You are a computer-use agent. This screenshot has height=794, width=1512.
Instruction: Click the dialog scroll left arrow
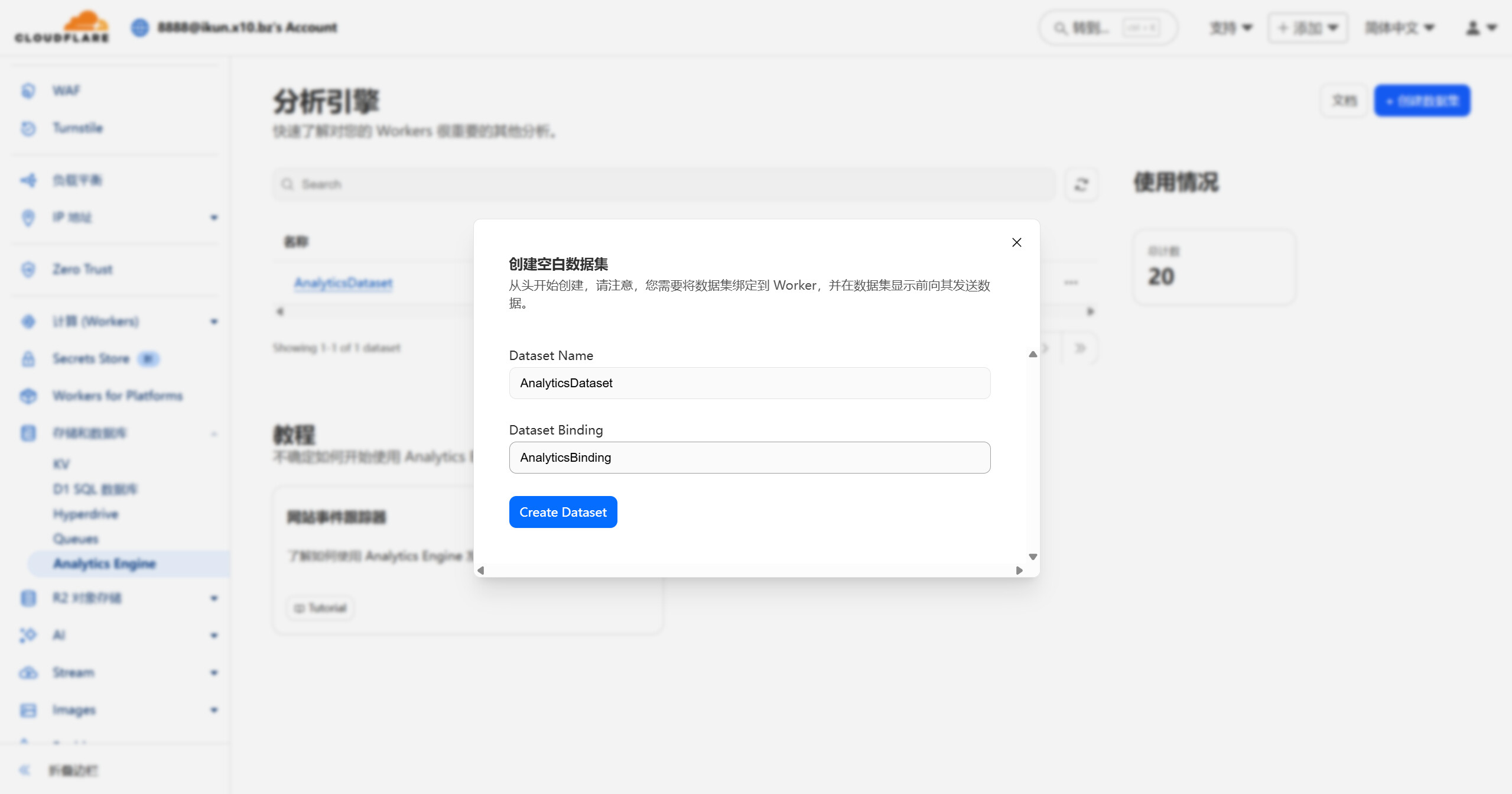[x=480, y=571]
